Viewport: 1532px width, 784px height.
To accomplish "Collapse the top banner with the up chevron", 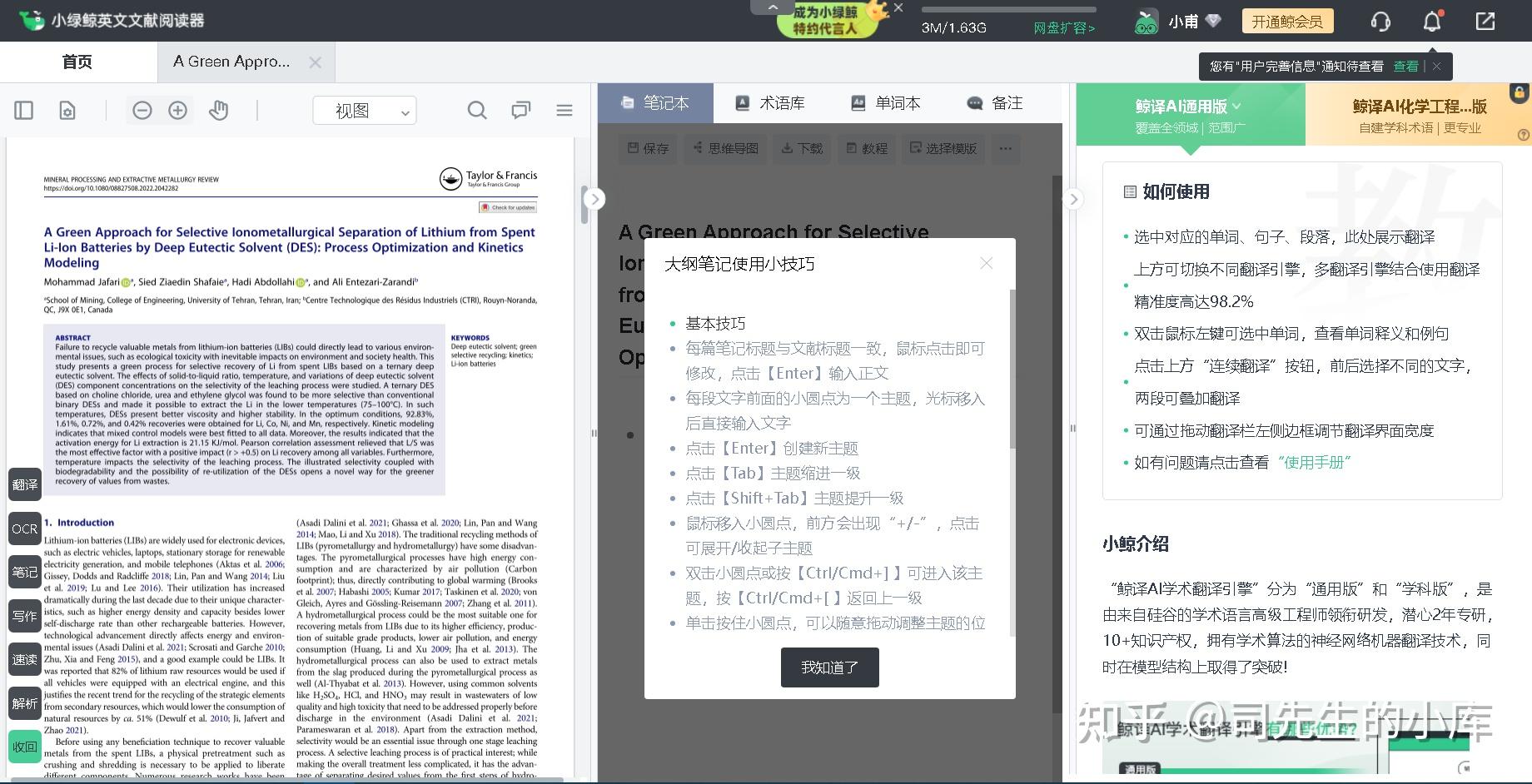I will coord(773,7).
